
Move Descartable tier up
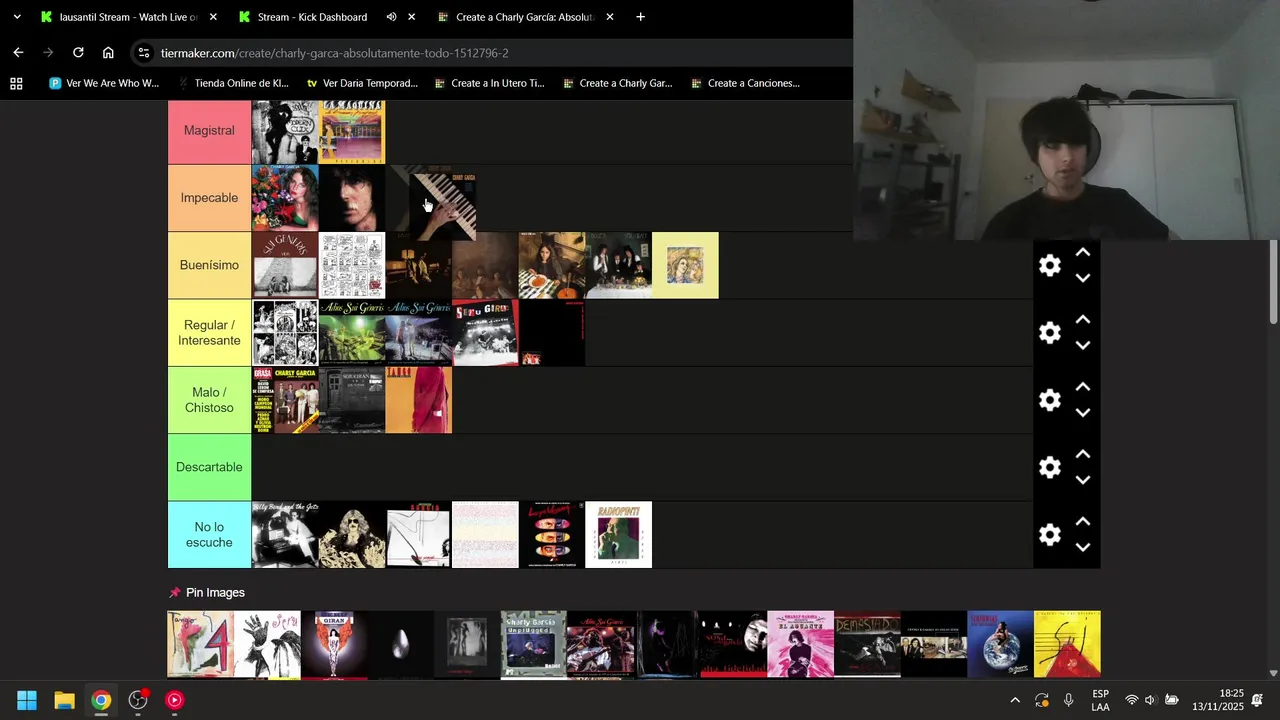(1082, 454)
